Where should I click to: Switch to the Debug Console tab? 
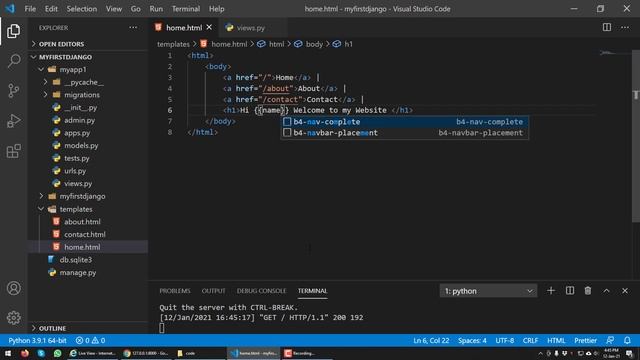click(261, 291)
